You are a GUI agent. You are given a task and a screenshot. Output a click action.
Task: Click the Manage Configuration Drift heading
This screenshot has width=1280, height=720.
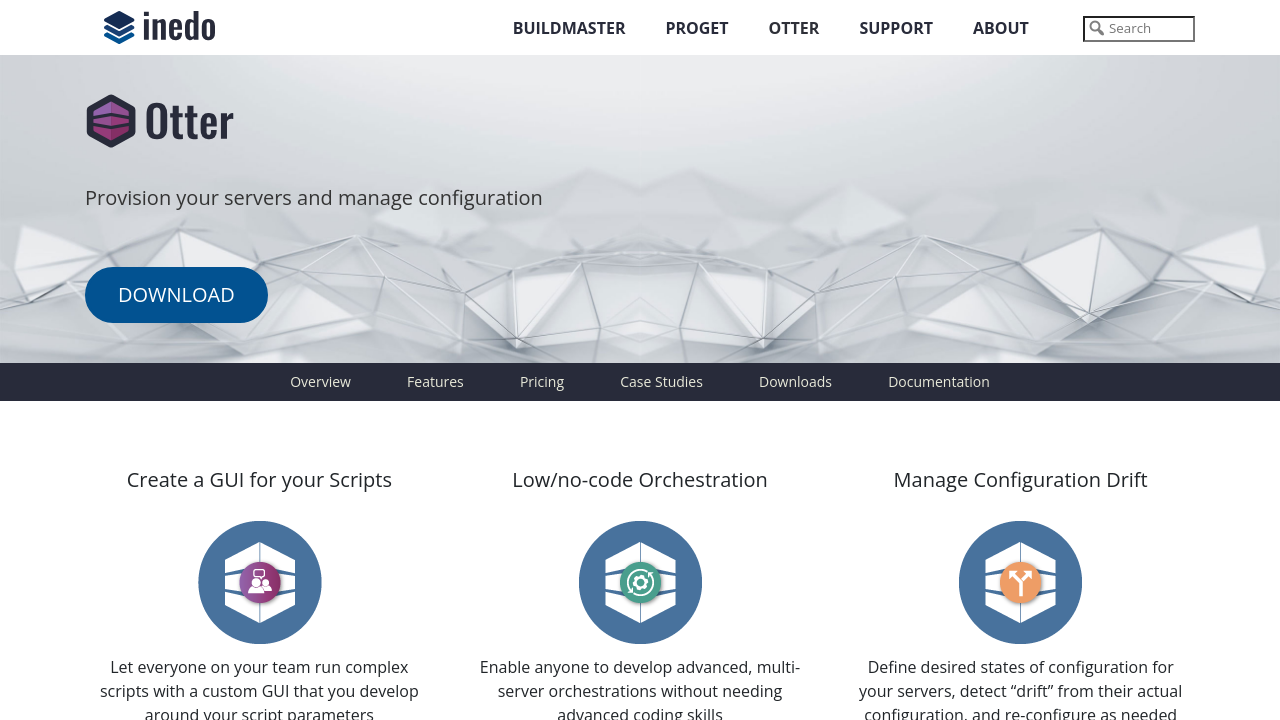pyautogui.click(x=1020, y=480)
